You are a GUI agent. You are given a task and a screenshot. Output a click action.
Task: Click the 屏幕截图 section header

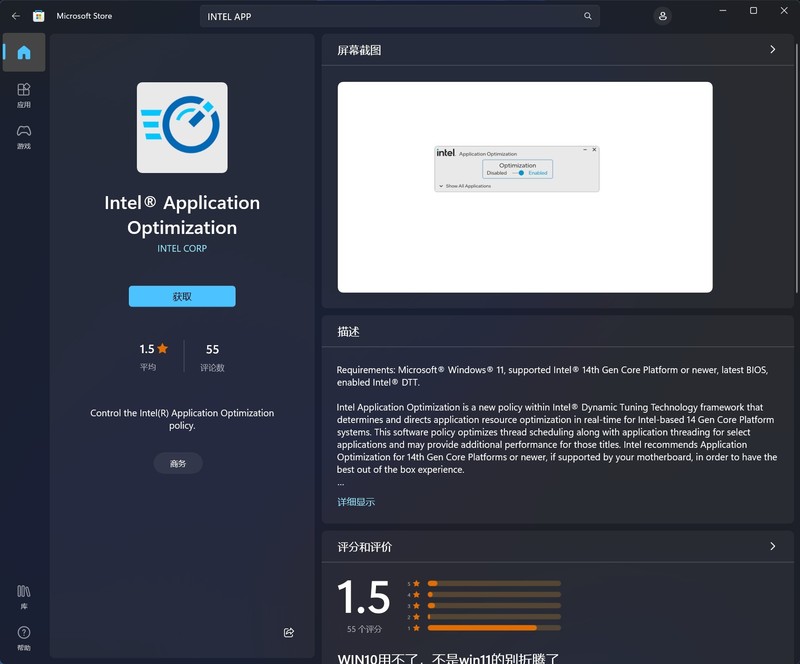(x=558, y=50)
